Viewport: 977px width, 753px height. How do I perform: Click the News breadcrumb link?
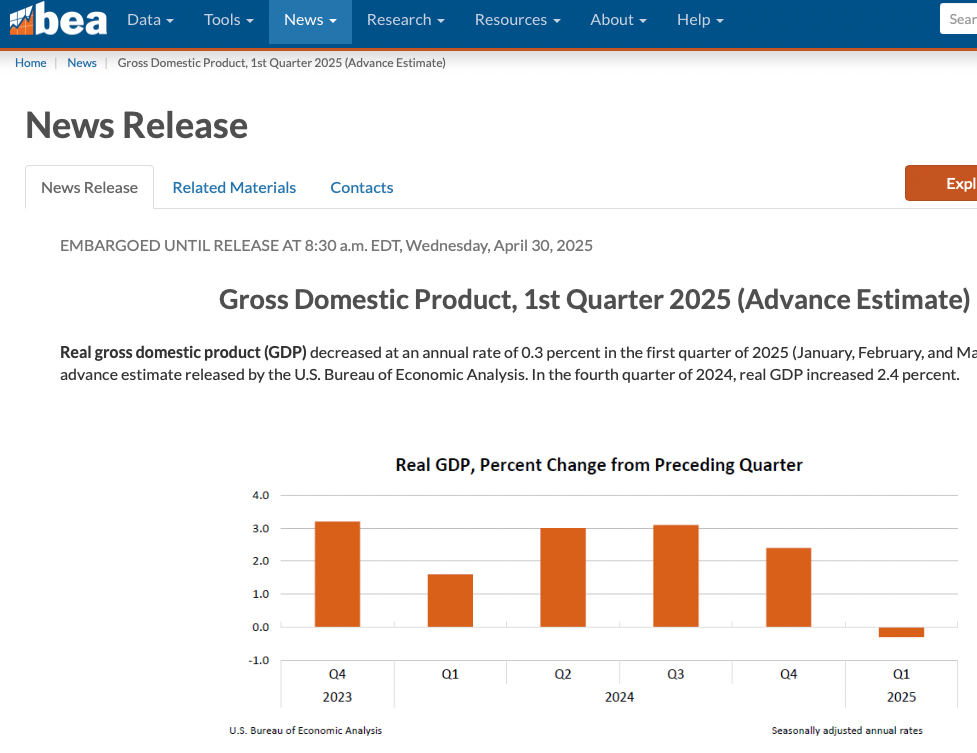(82, 63)
